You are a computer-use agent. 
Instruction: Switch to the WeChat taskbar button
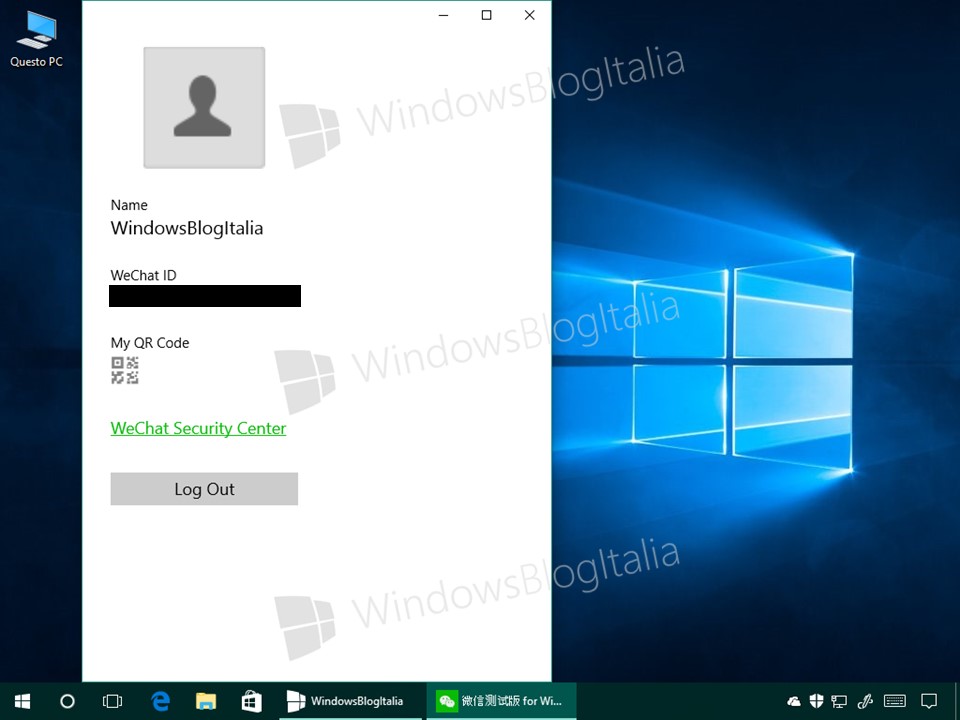tap(501, 701)
